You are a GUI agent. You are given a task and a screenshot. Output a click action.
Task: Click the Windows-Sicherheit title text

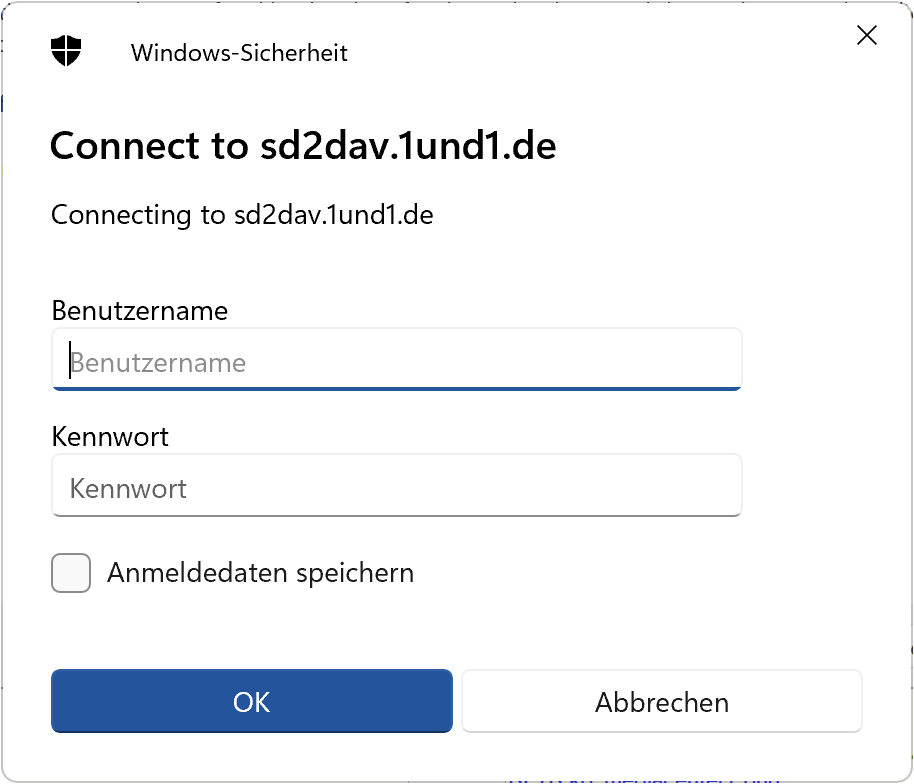pos(238,53)
